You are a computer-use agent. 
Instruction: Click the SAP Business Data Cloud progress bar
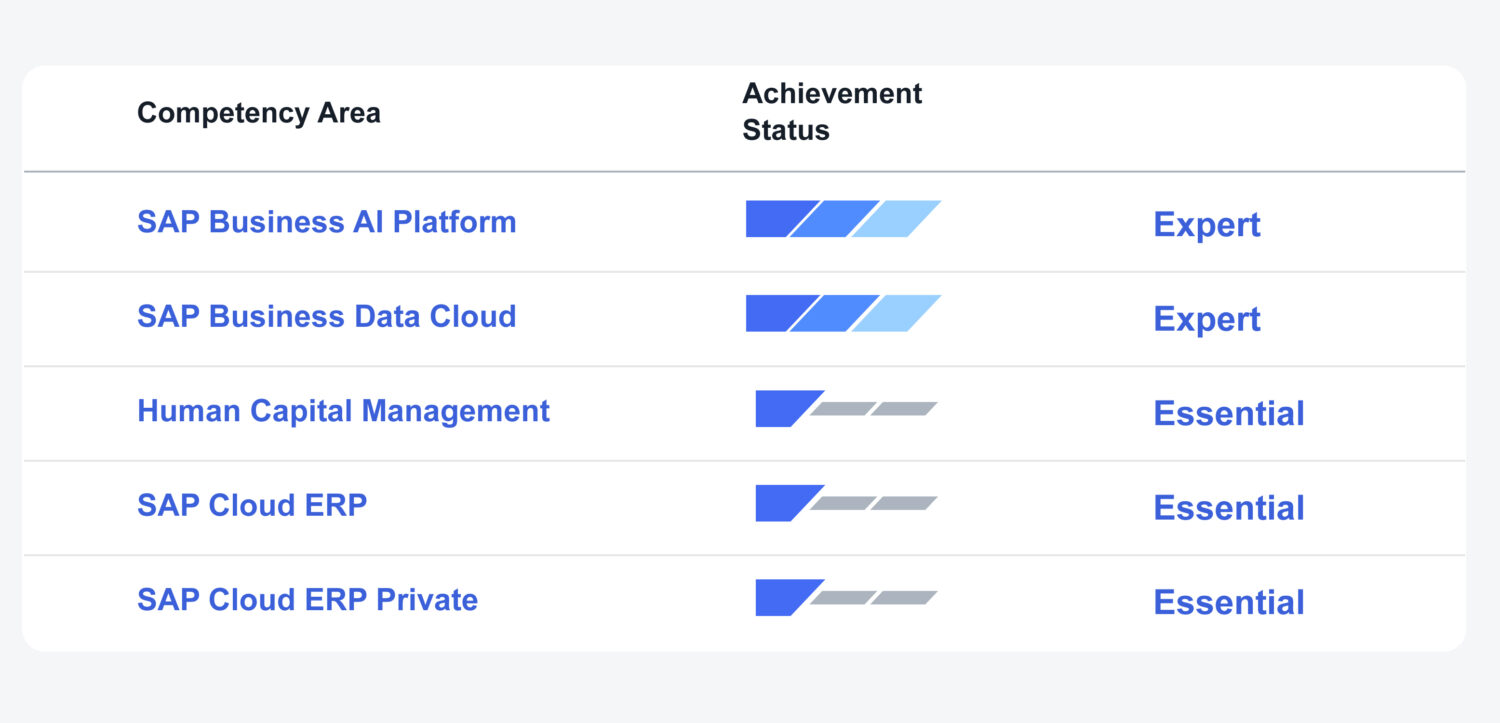pyautogui.click(x=843, y=313)
